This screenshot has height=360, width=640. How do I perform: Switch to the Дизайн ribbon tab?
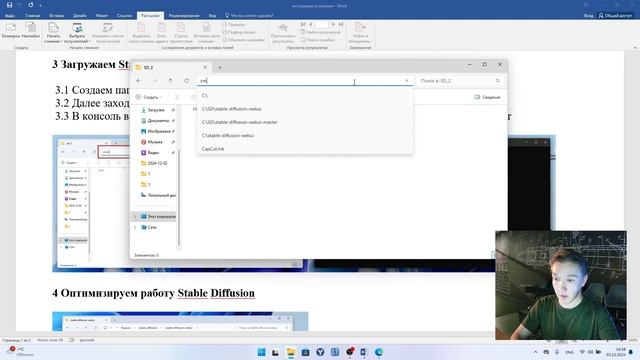pyautogui.click(x=80, y=16)
